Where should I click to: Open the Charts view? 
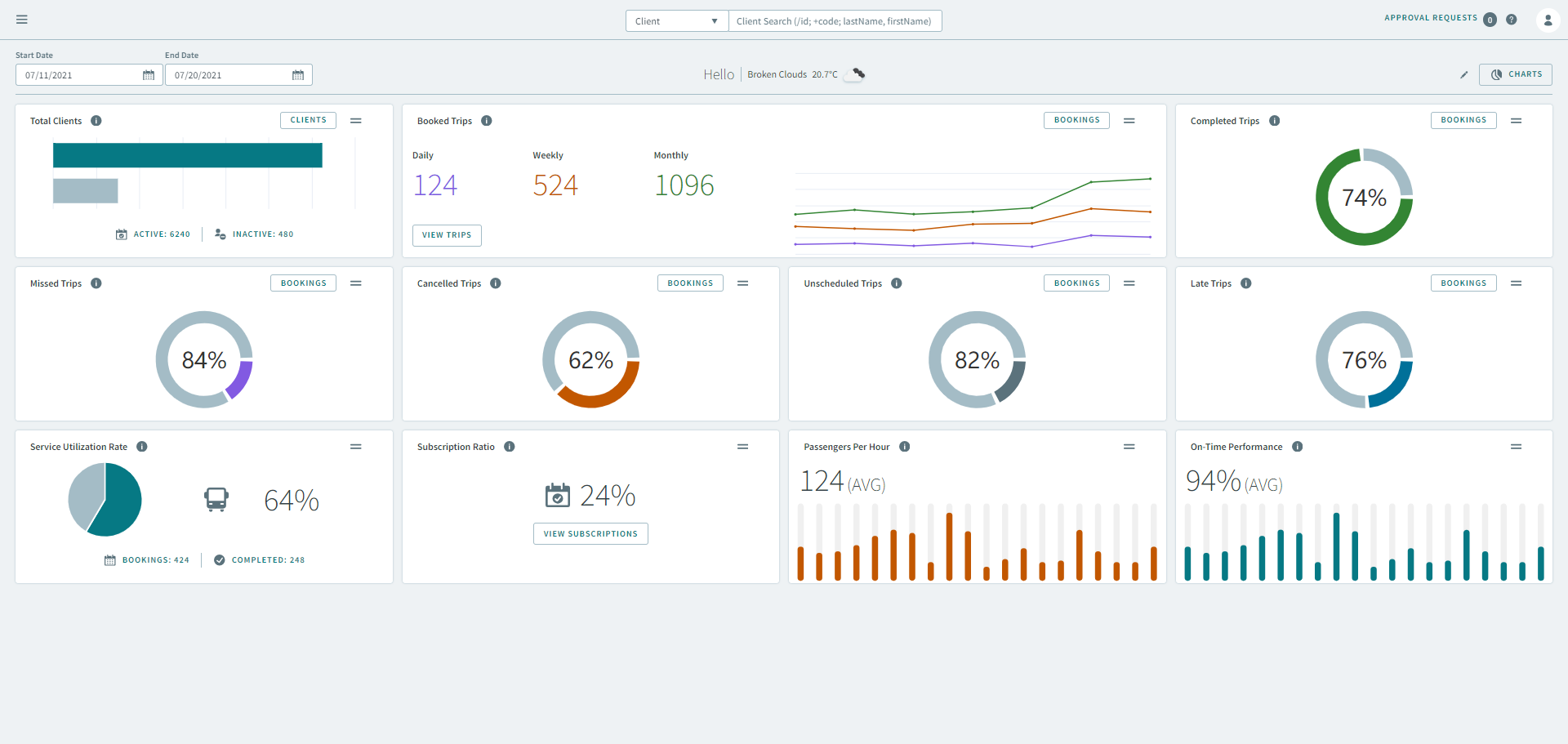click(1516, 74)
